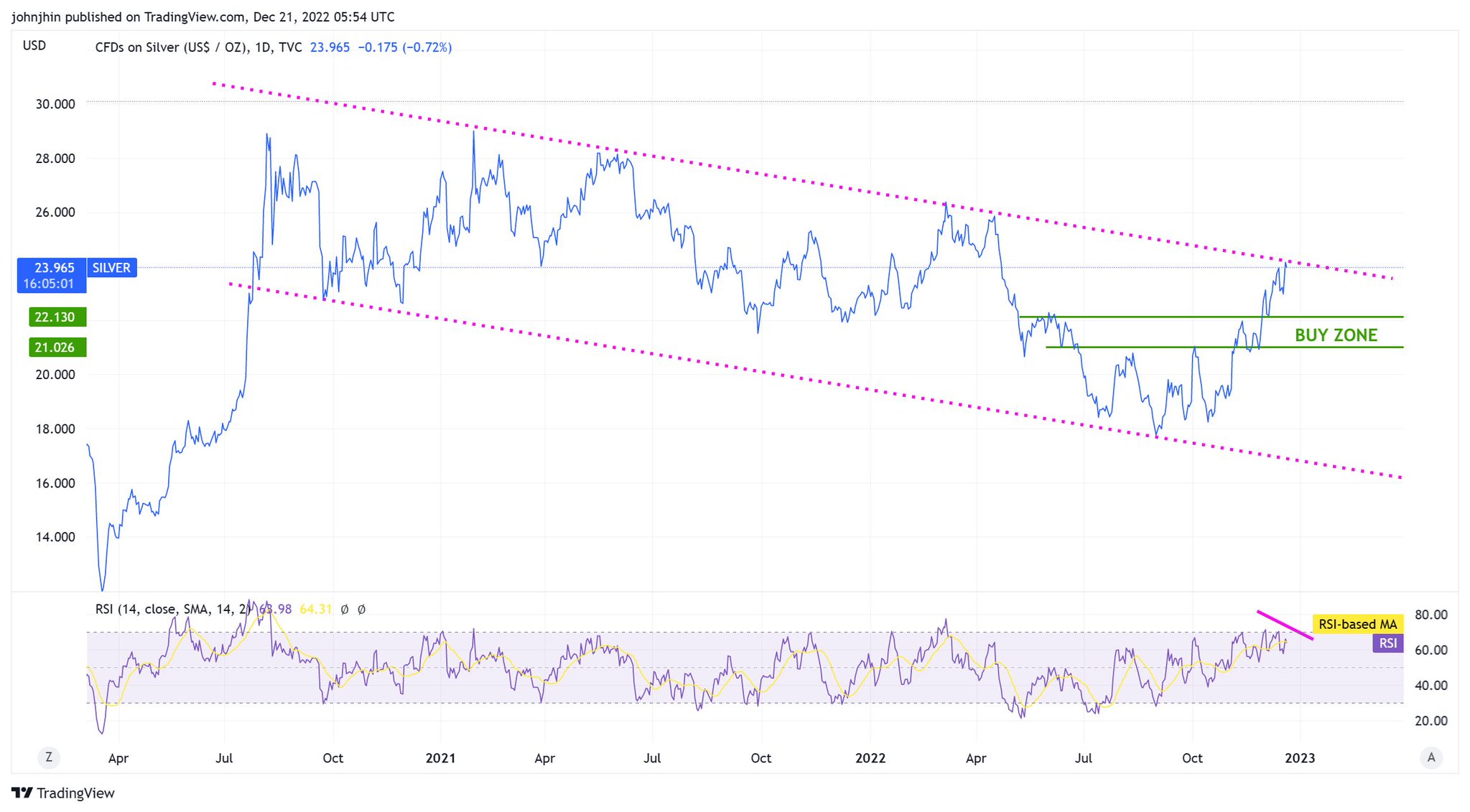Click the second ø symbol in RSI legend
The image size is (1470, 812).
point(361,609)
